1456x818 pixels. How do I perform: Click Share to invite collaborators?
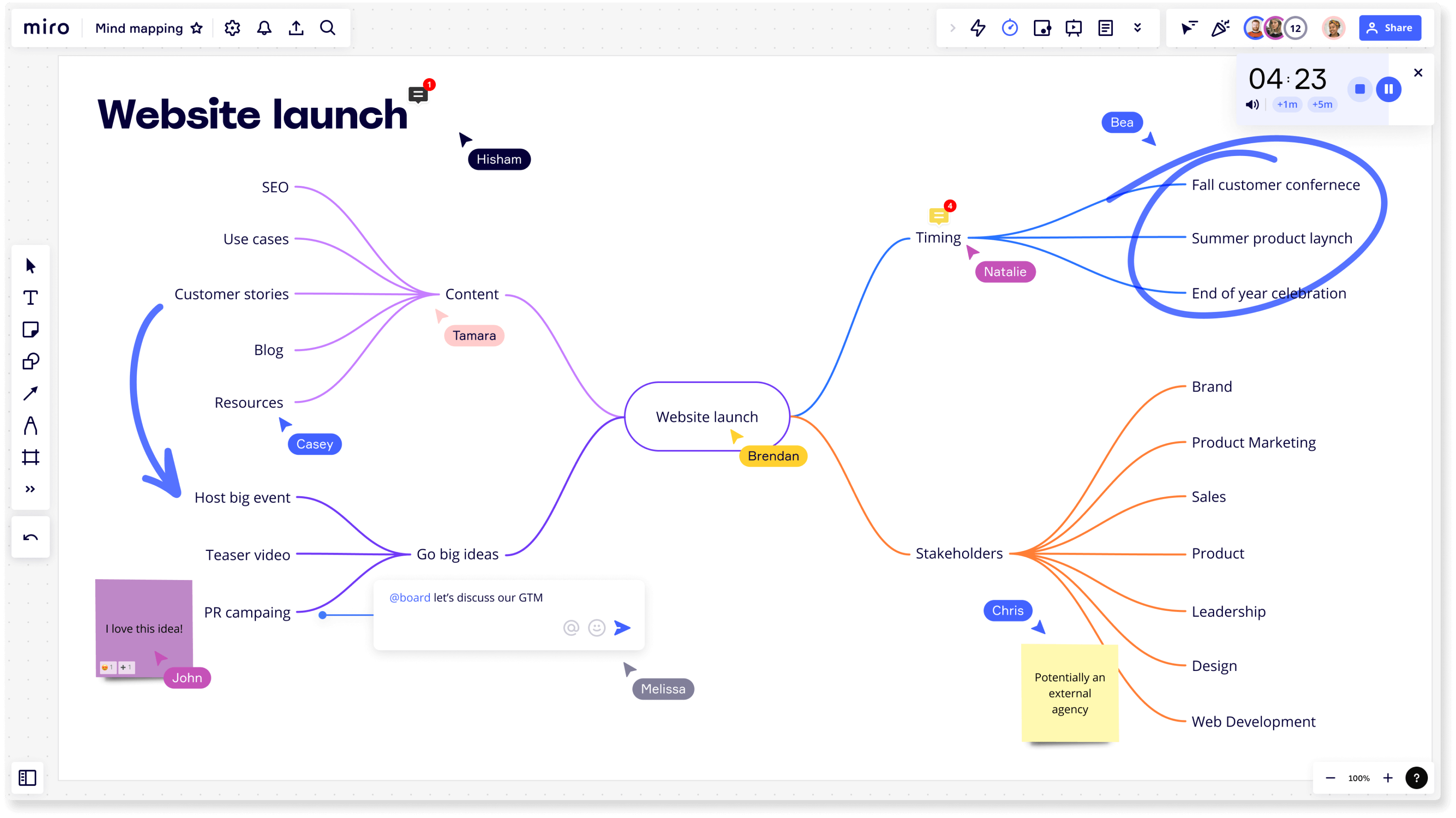(x=1392, y=27)
